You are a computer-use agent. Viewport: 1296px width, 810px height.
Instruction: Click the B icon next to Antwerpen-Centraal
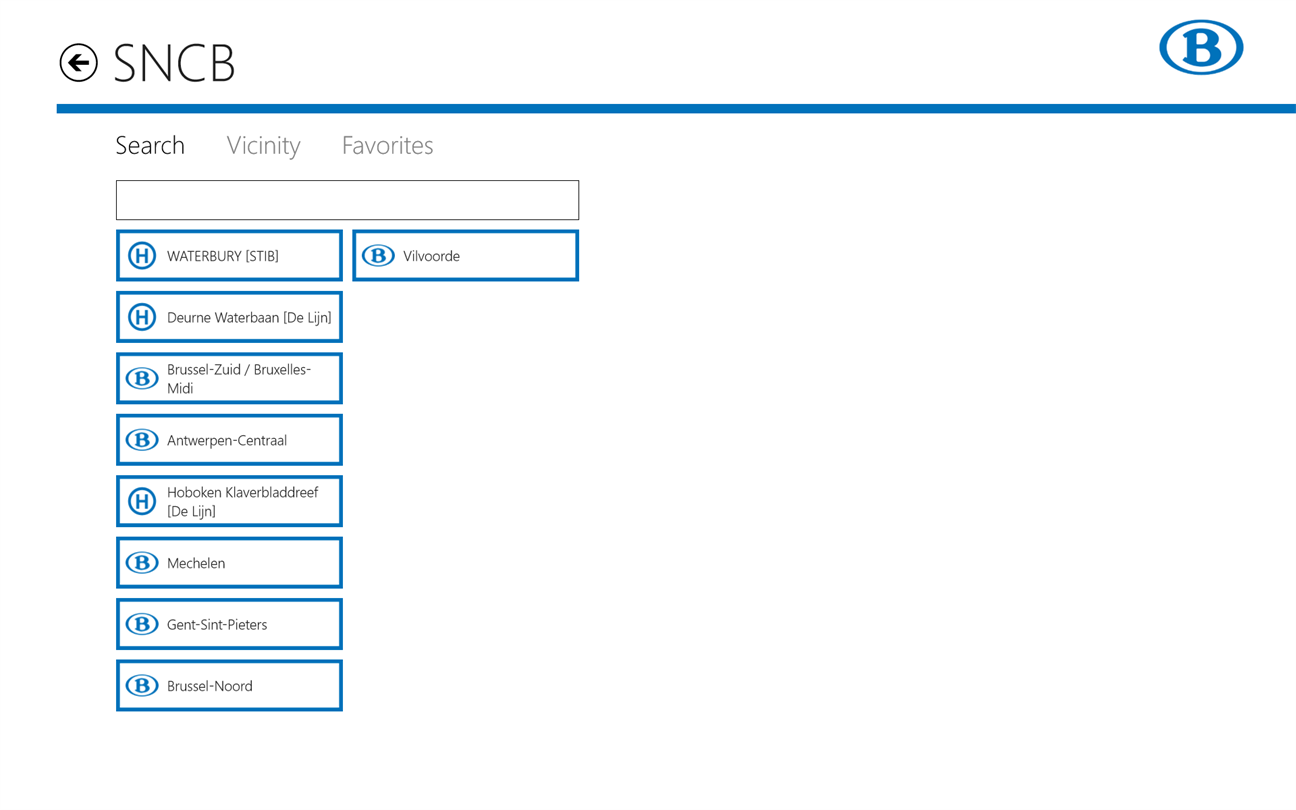[x=142, y=440]
